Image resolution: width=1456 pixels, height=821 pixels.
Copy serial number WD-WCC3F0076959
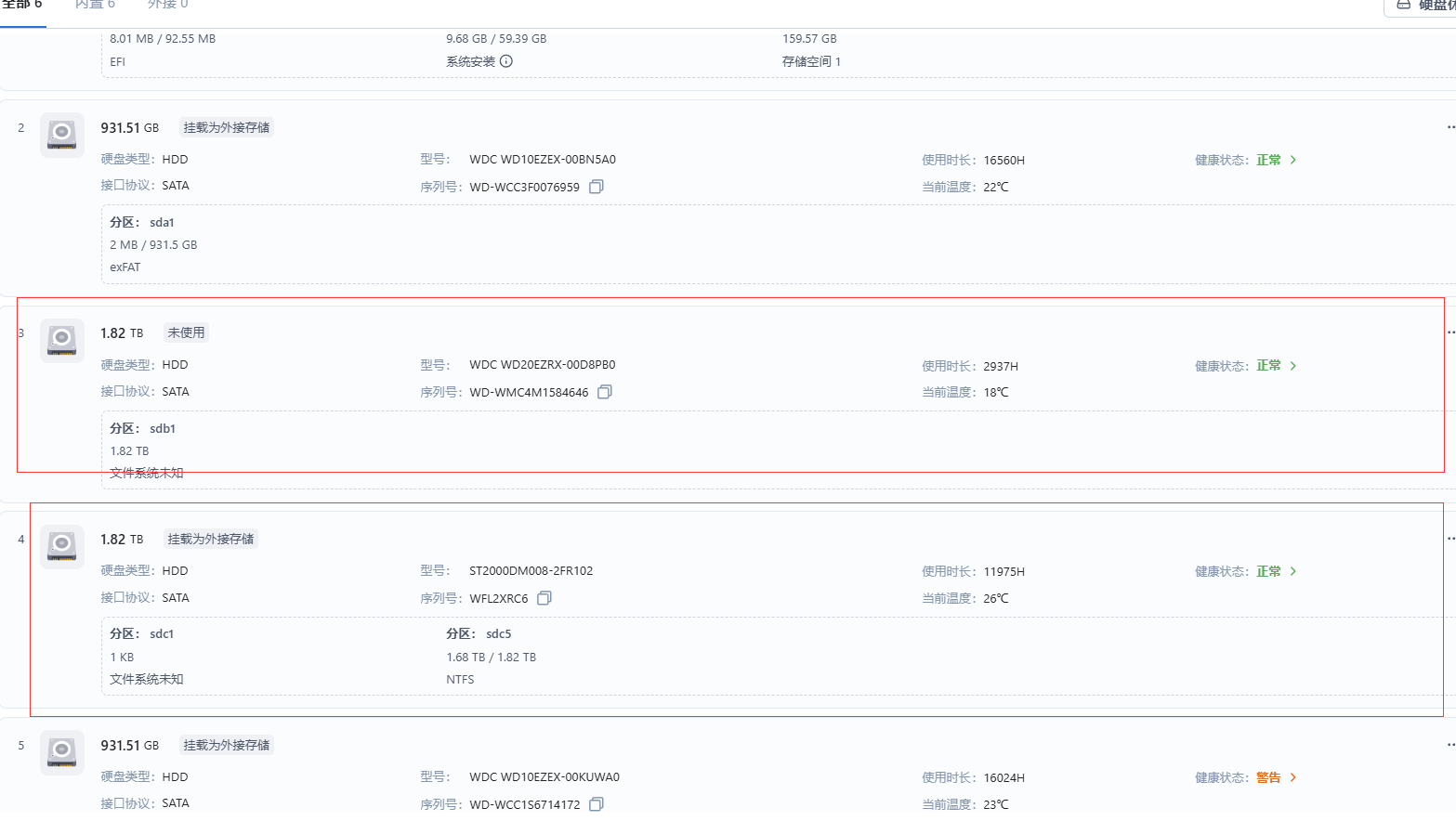click(x=597, y=187)
